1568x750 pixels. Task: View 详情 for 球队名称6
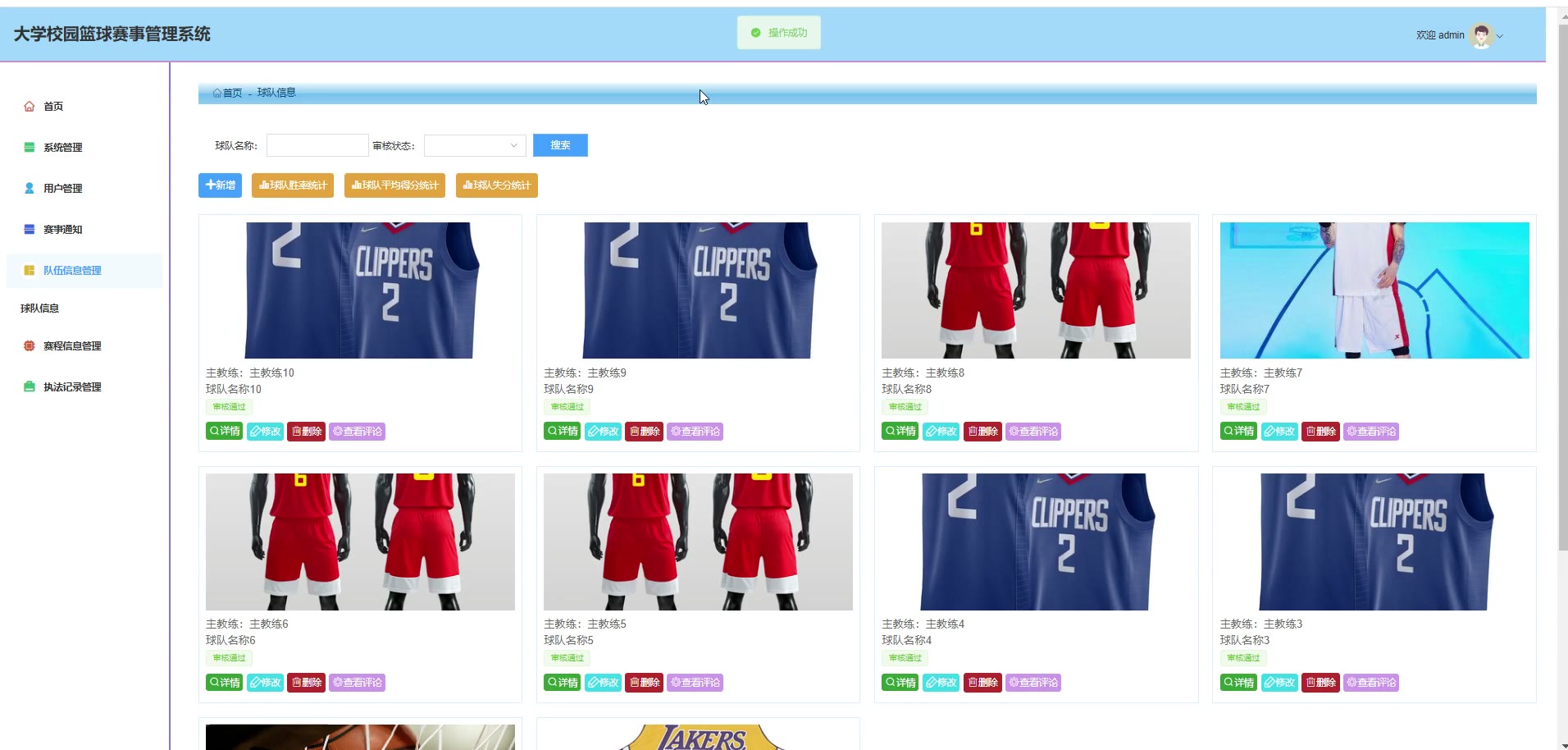point(224,683)
